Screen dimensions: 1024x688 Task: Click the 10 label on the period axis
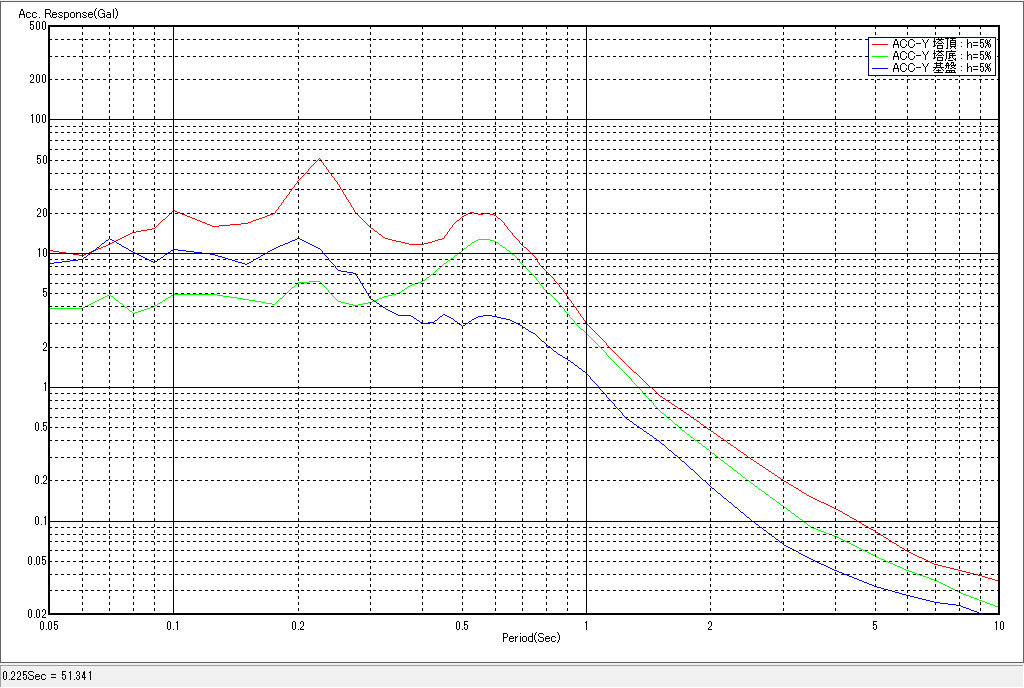pyautogui.click(x=997, y=626)
